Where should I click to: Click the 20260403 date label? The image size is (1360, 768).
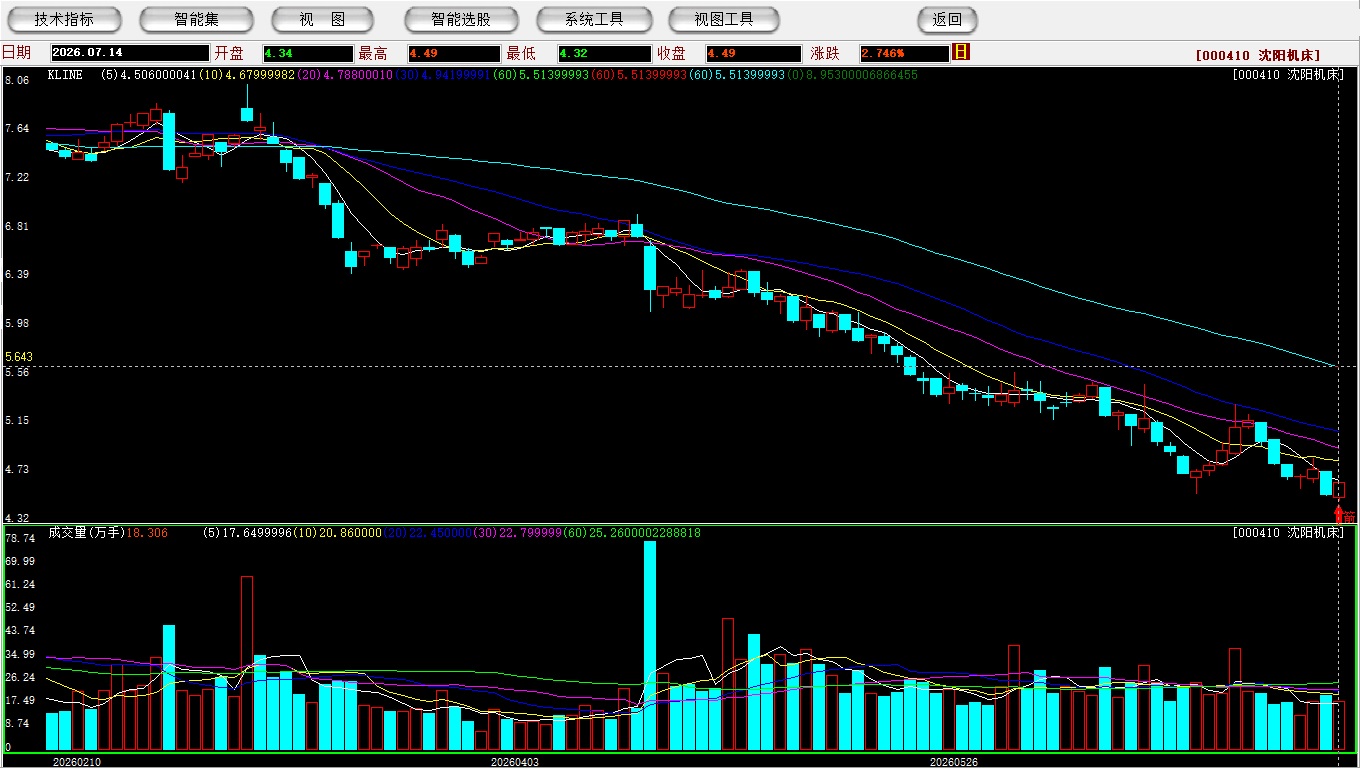[x=514, y=761]
